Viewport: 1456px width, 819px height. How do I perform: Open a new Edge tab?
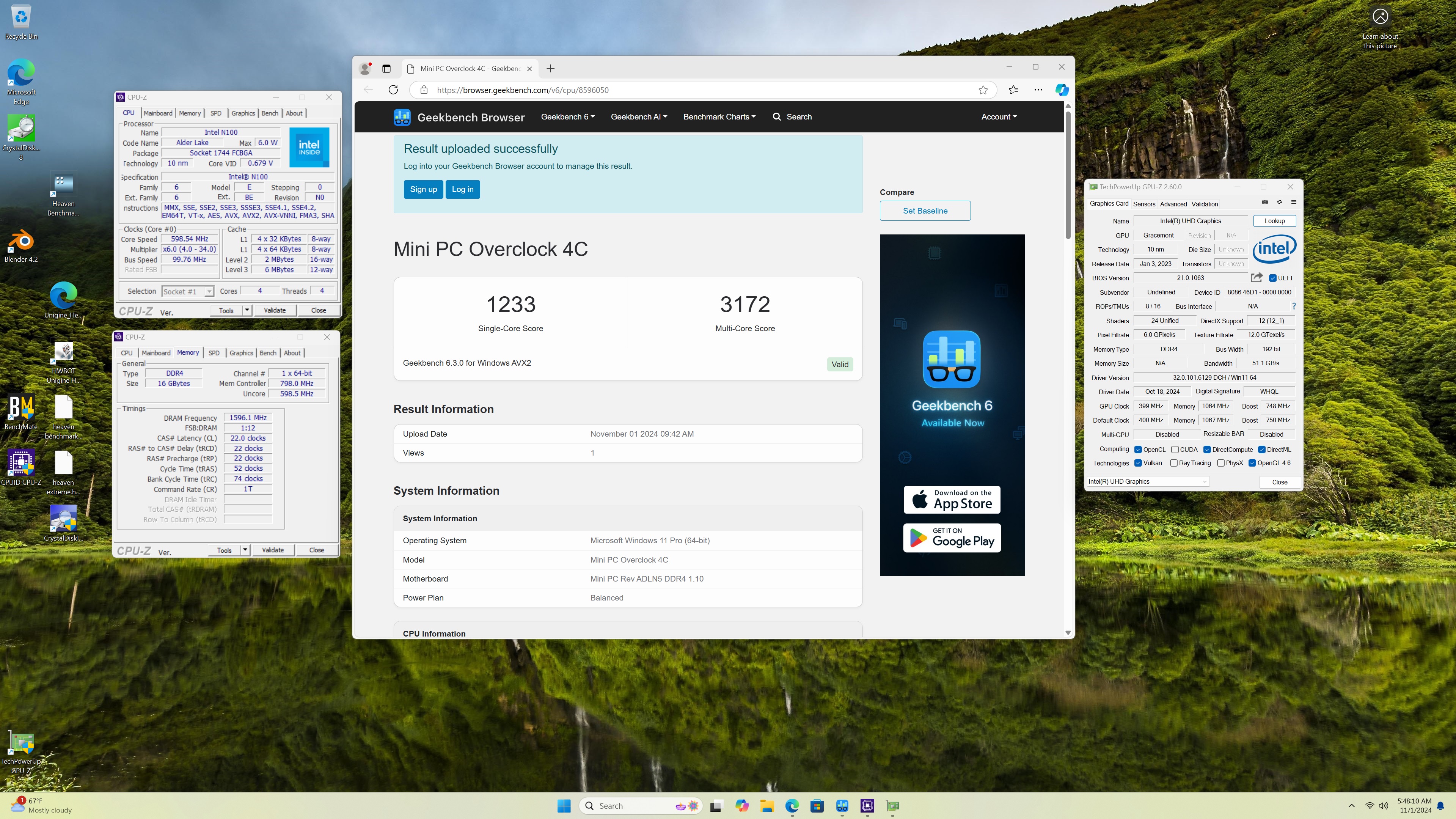(x=551, y=68)
